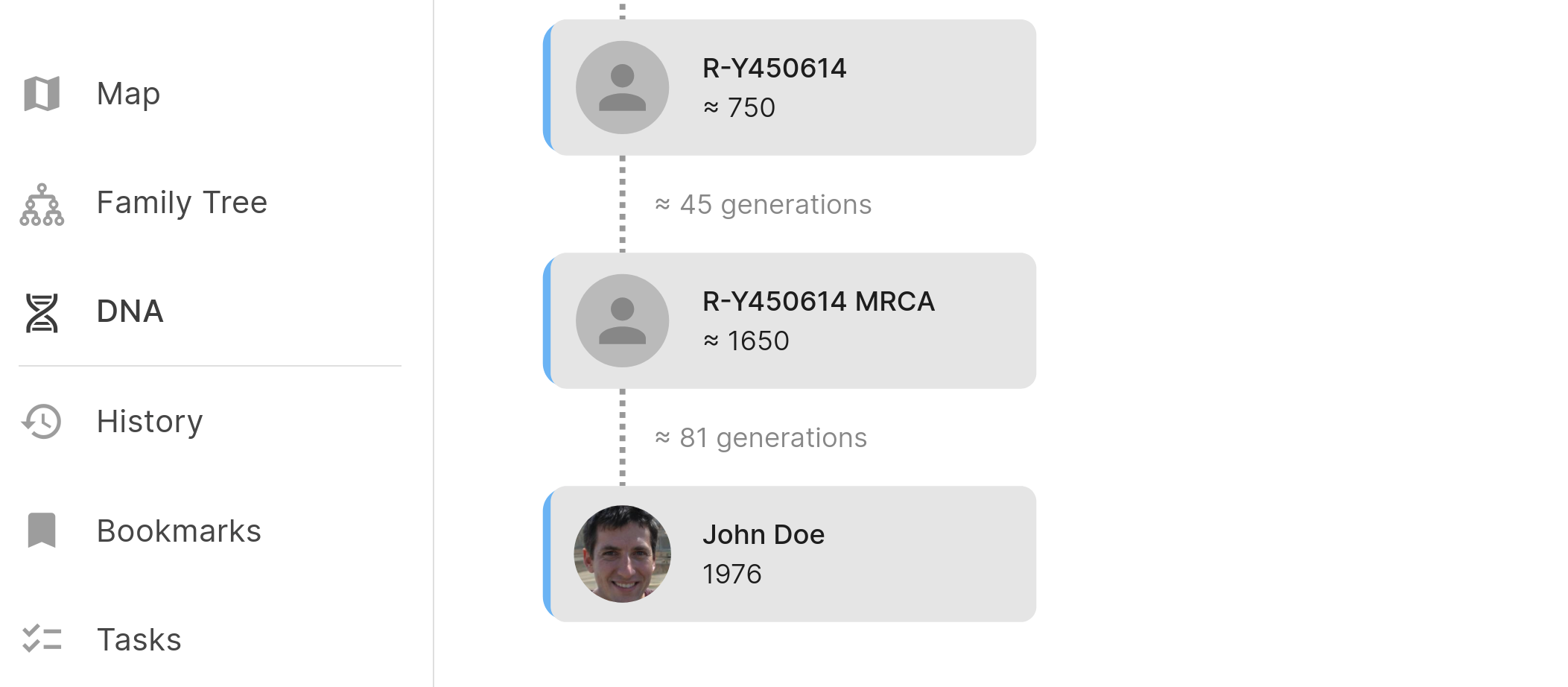Click the 45 generations connector label
Viewport: 1568px width, 687px height.
763,205
